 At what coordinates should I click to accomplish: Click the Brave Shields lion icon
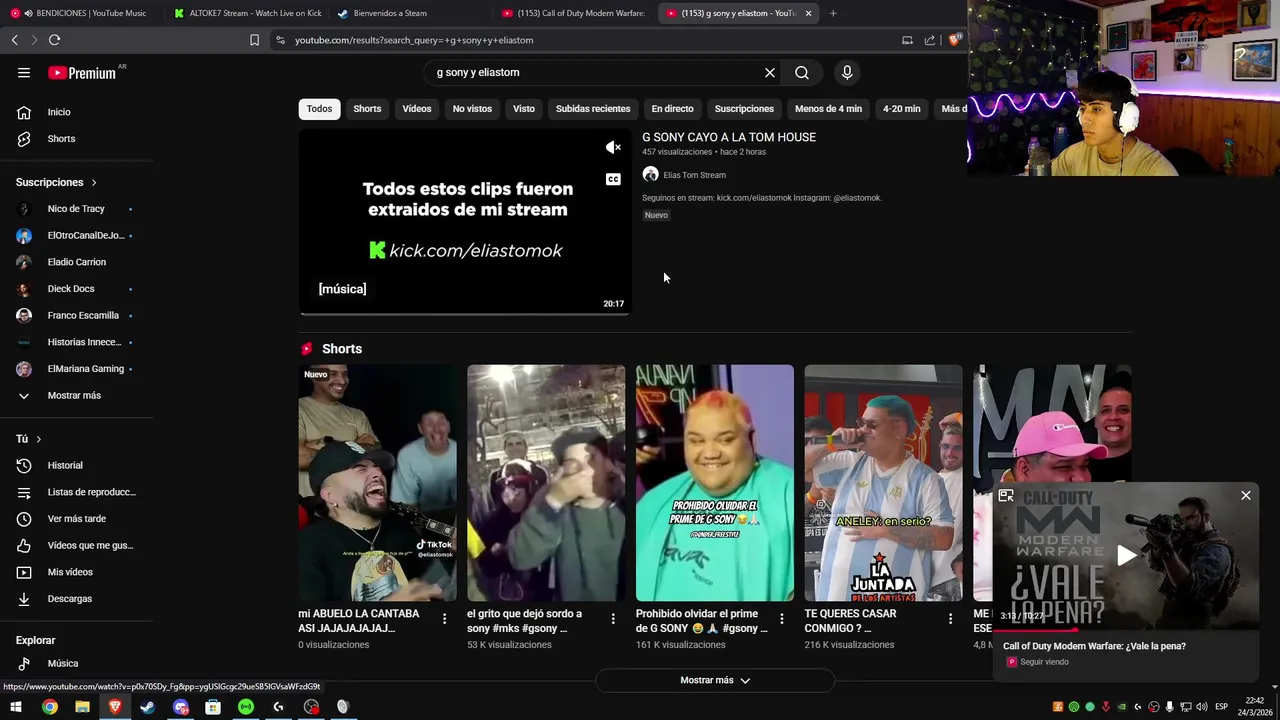[954, 40]
